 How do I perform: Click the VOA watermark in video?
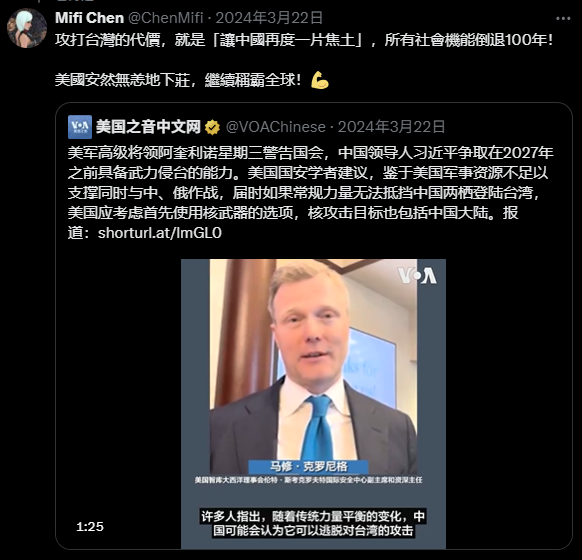tap(417, 276)
